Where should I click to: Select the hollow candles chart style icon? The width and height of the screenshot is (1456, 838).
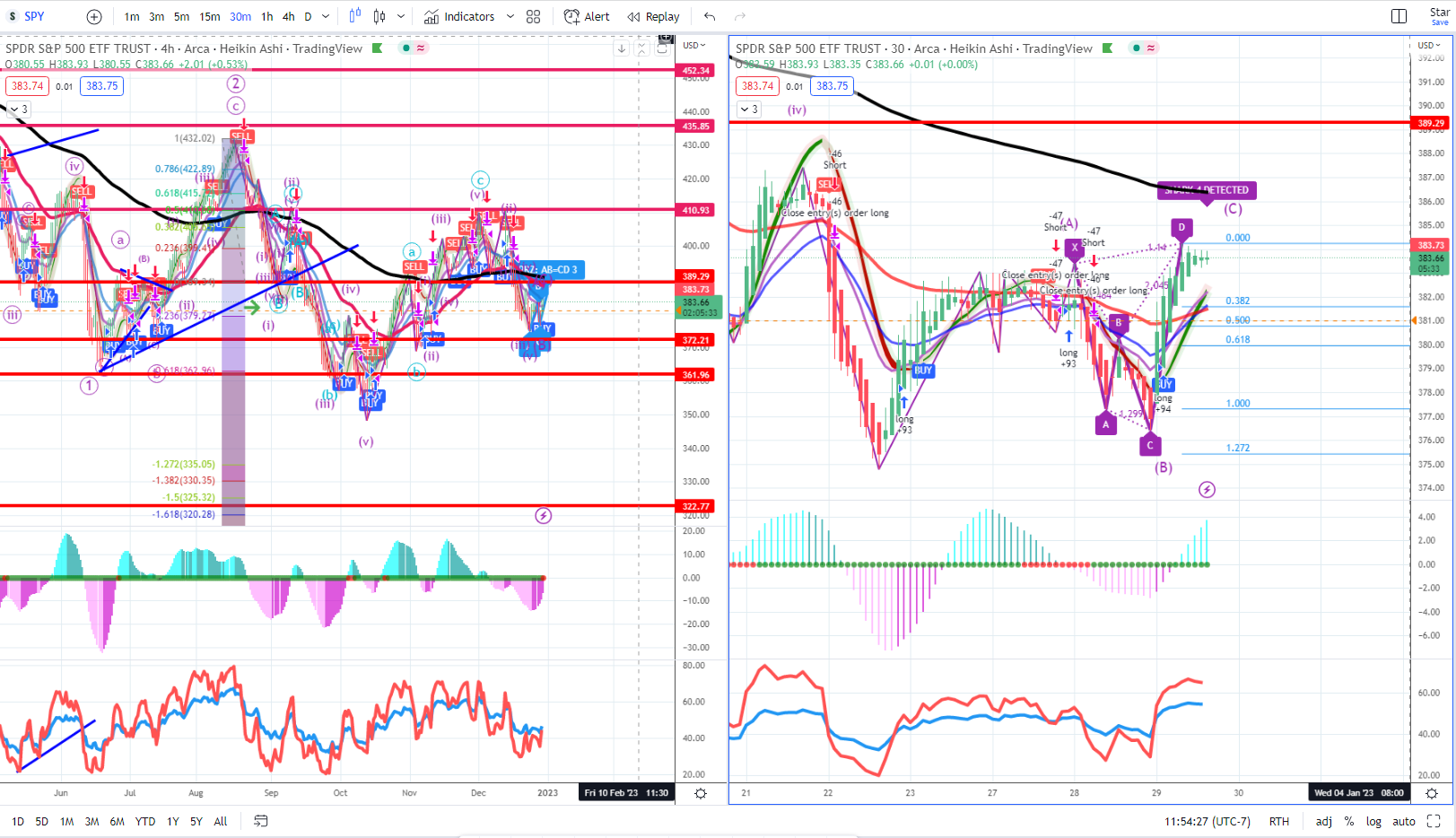[x=379, y=16]
